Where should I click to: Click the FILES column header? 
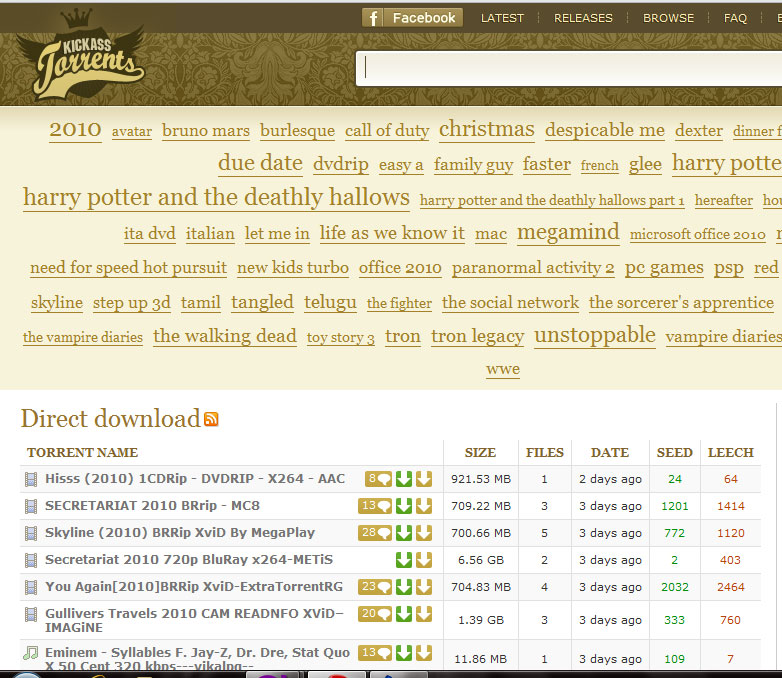[545, 452]
